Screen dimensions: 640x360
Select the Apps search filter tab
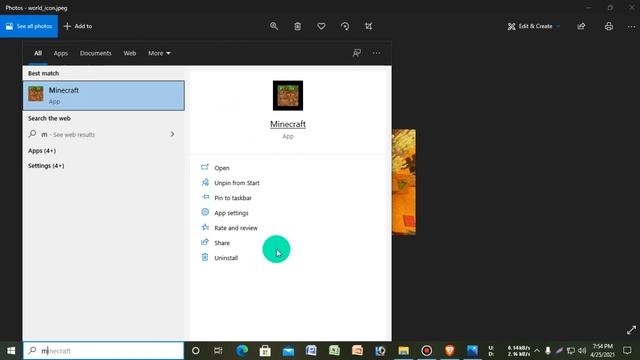[61, 53]
